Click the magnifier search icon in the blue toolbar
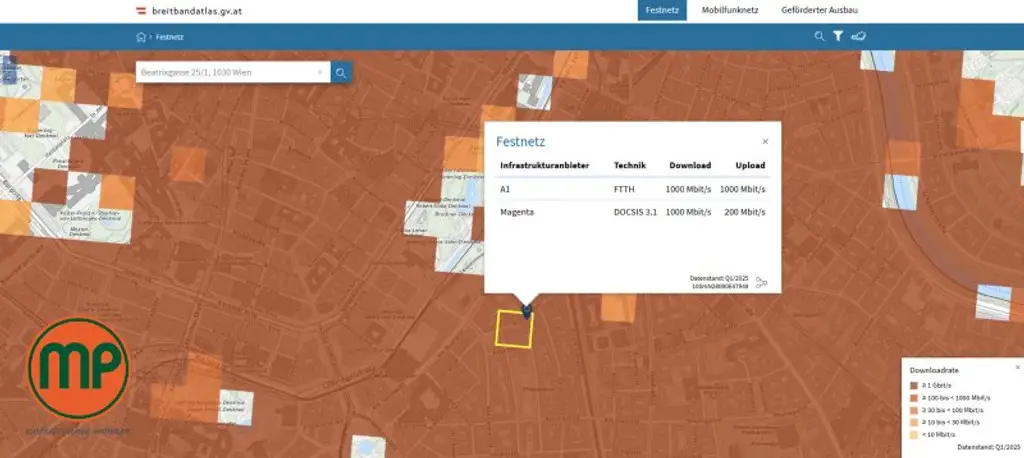This screenshot has width=1024, height=458. point(819,36)
